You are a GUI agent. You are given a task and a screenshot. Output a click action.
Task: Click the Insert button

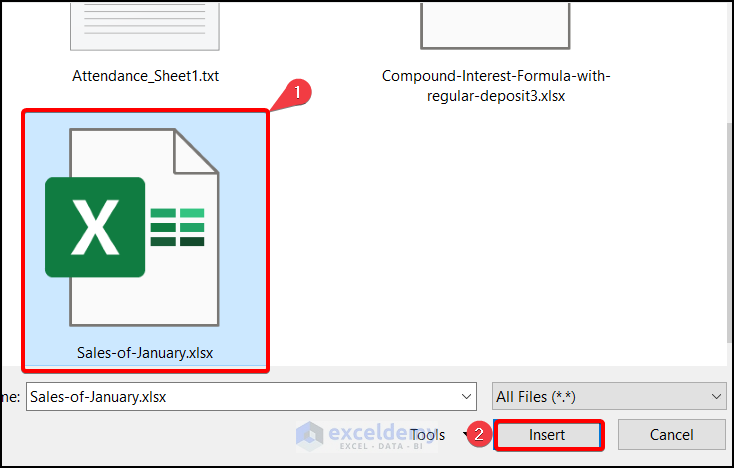[547, 435]
